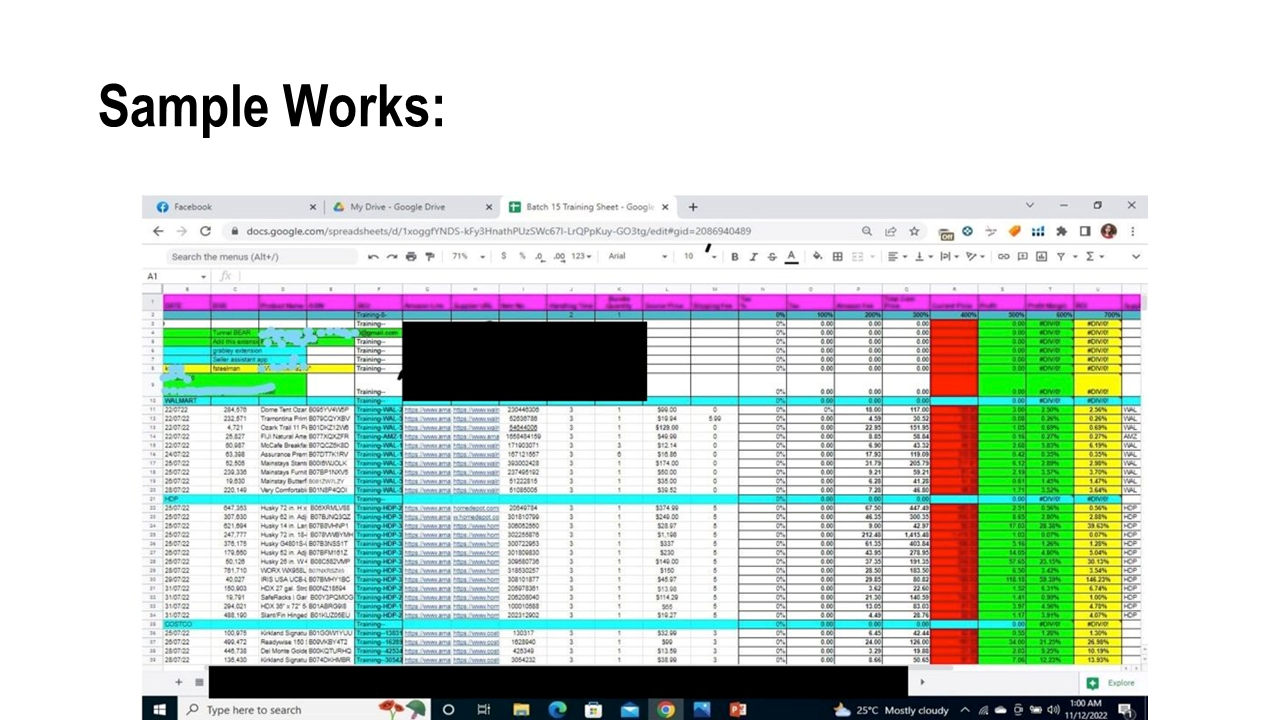Toggle bold formatting
The image size is (1280, 720).
pyautogui.click(x=735, y=257)
